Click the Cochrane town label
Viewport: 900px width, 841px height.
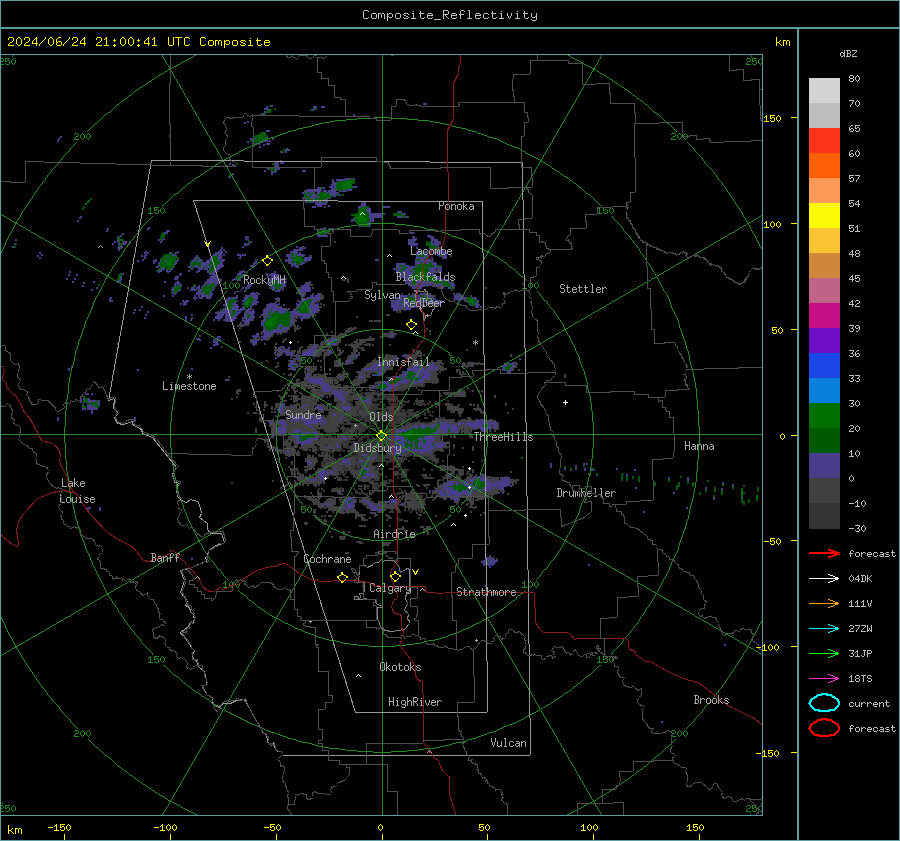(327, 559)
